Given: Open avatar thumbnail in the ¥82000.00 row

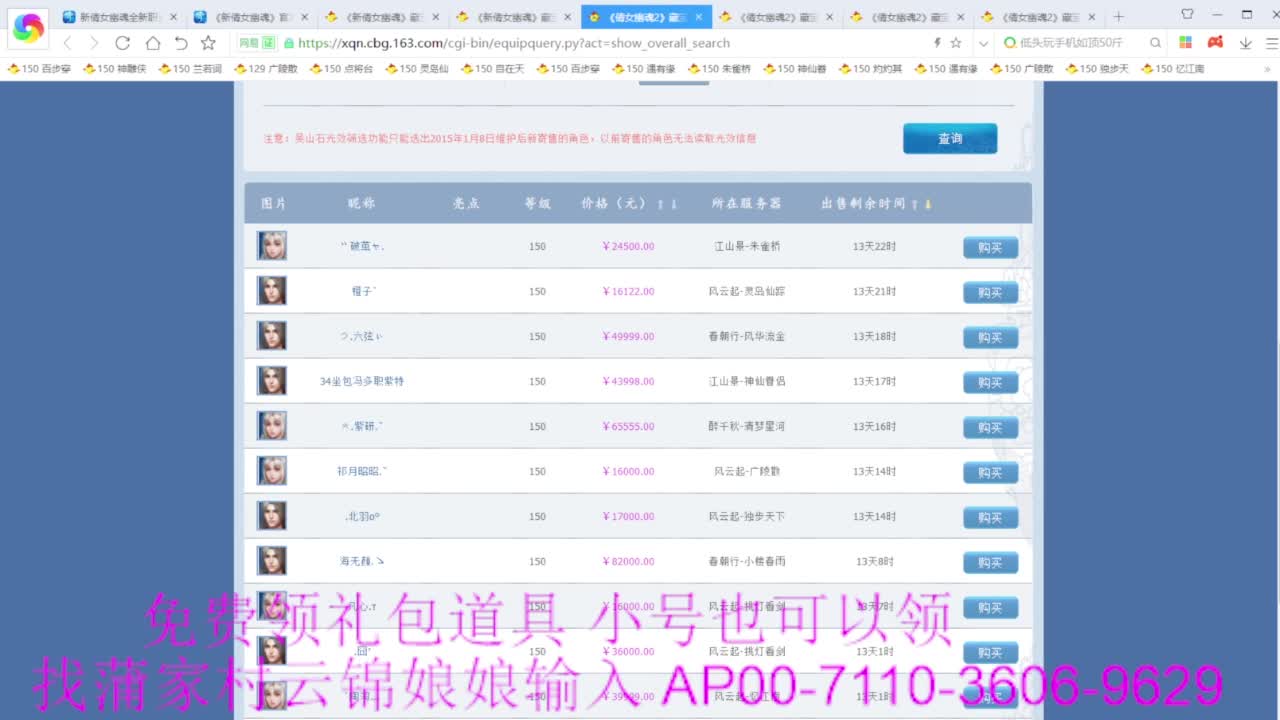Looking at the screenshot, I should (x=272, y=561).
